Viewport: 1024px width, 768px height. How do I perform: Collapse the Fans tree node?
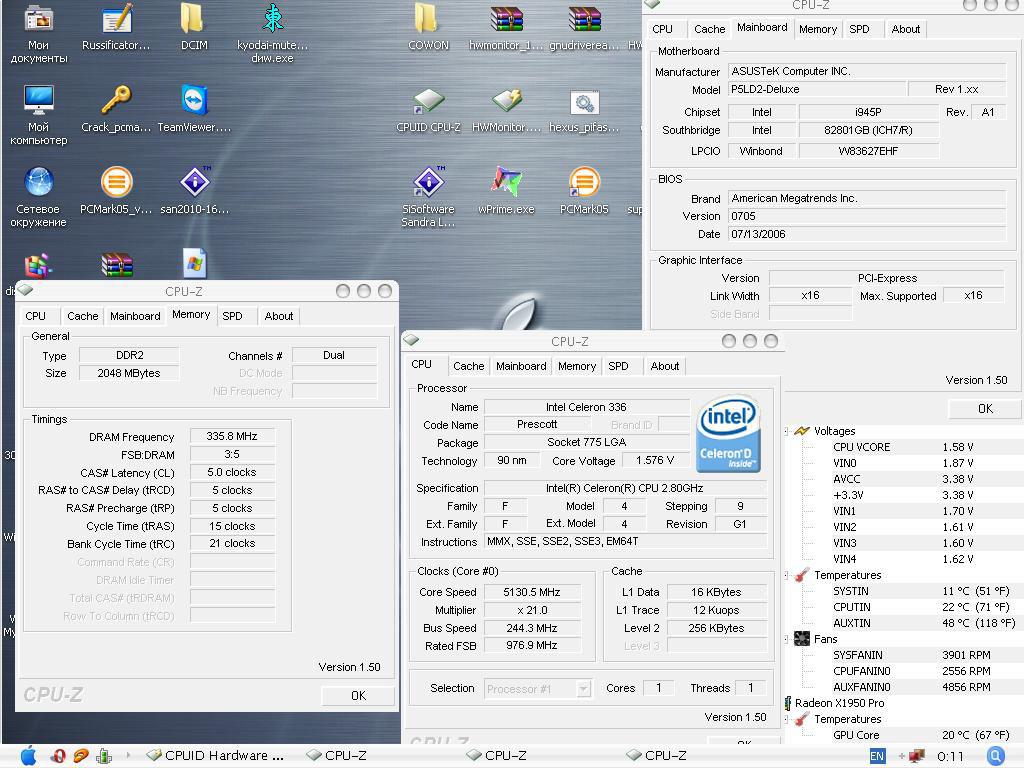[786, 639]
